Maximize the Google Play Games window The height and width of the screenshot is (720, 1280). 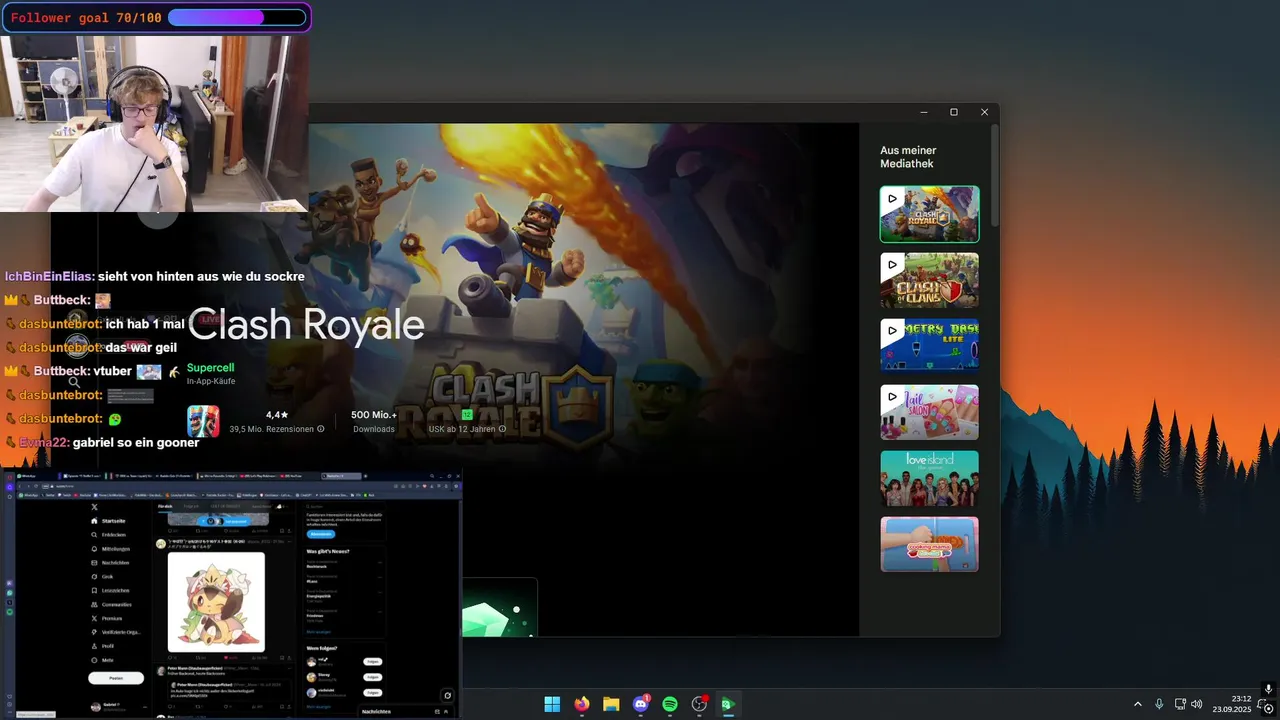(x=954, y=112)
